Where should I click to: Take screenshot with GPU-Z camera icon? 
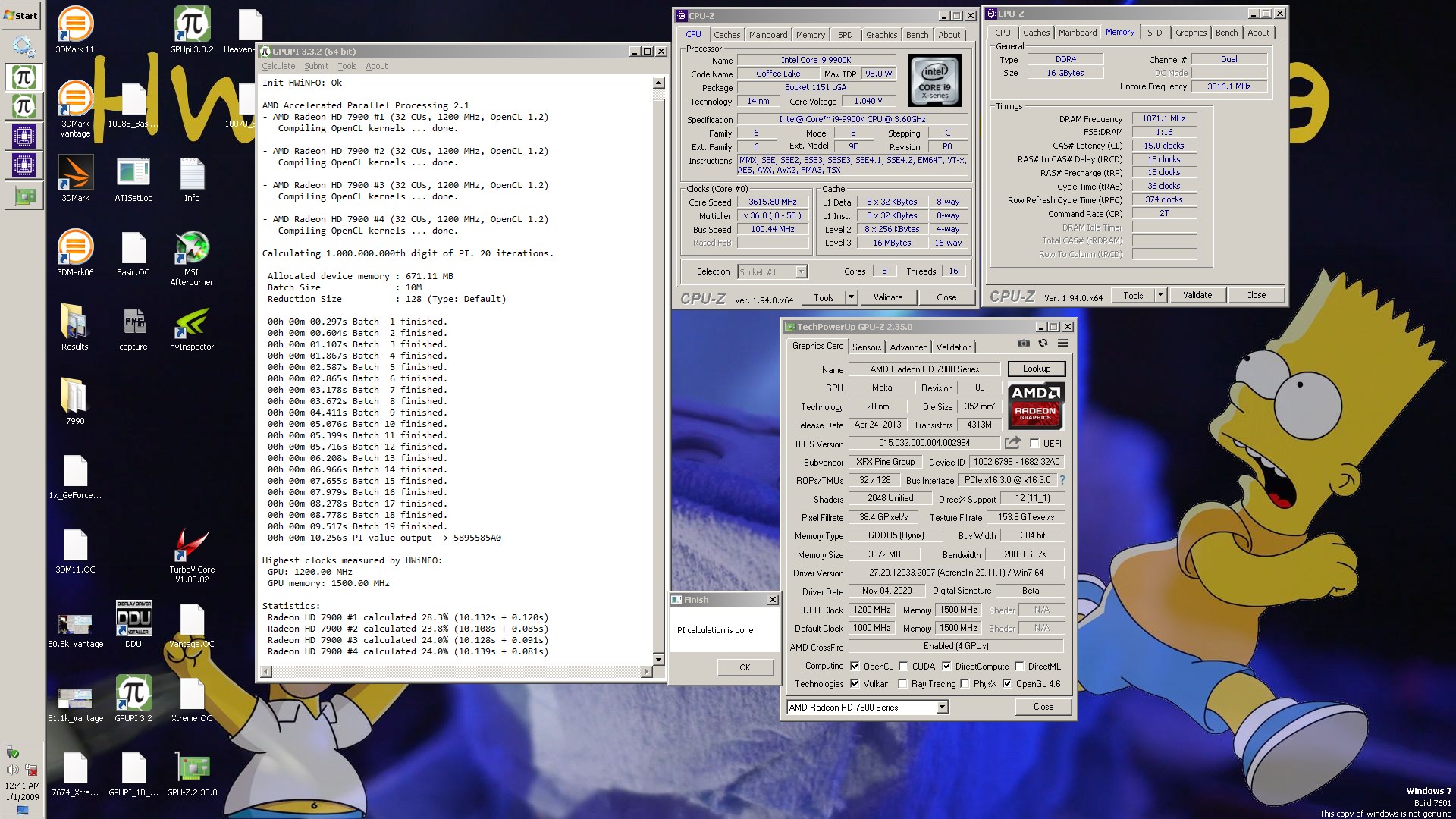click(x=1023, y=343)
